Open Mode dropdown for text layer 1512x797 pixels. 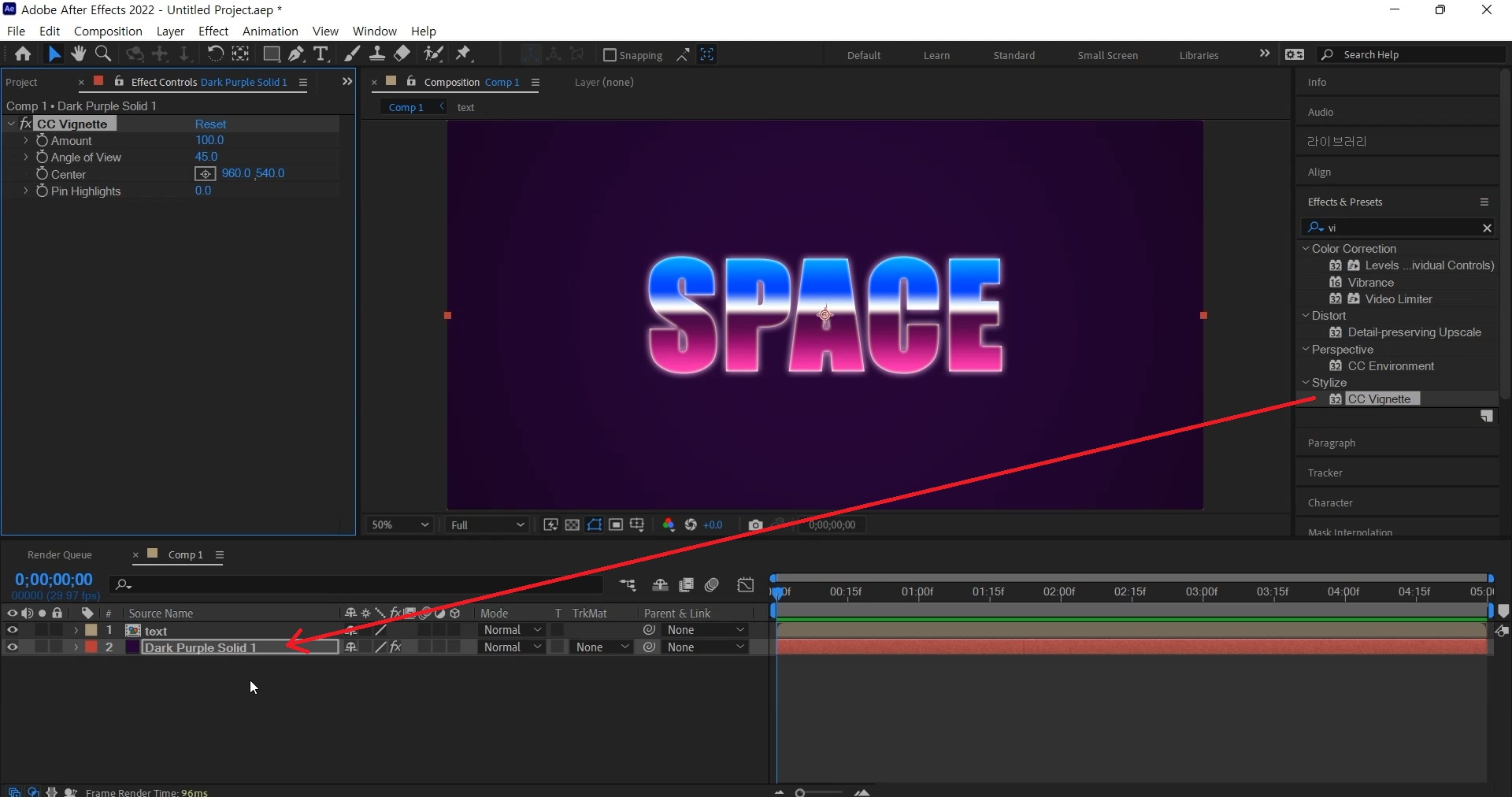512,630
